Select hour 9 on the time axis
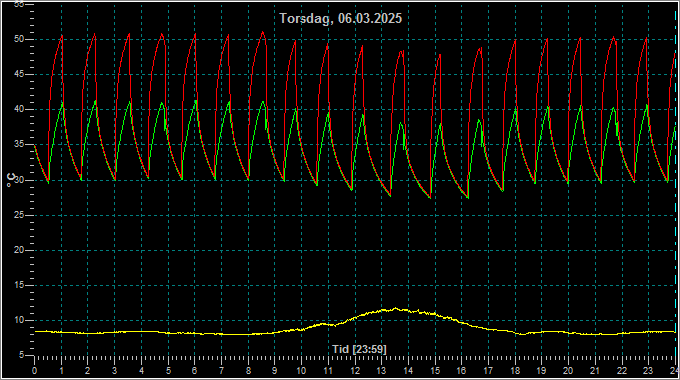 pyautogui.click(x=275, y=371)
